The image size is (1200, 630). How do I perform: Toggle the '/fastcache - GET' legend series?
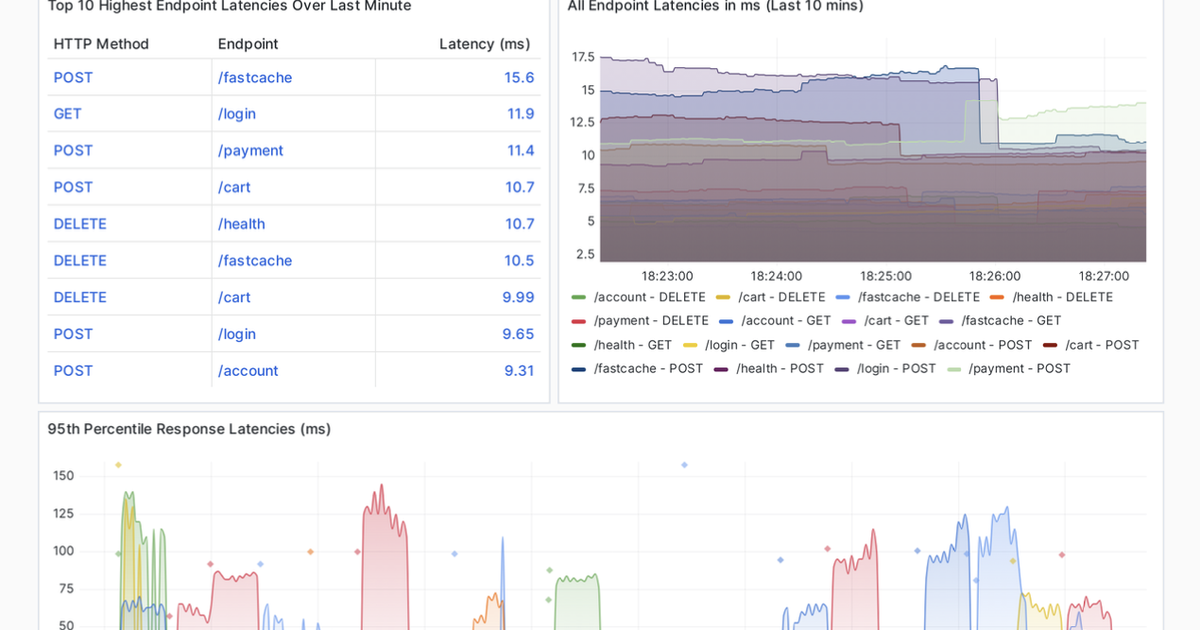pyautogui.click(x=1011, y=321)
